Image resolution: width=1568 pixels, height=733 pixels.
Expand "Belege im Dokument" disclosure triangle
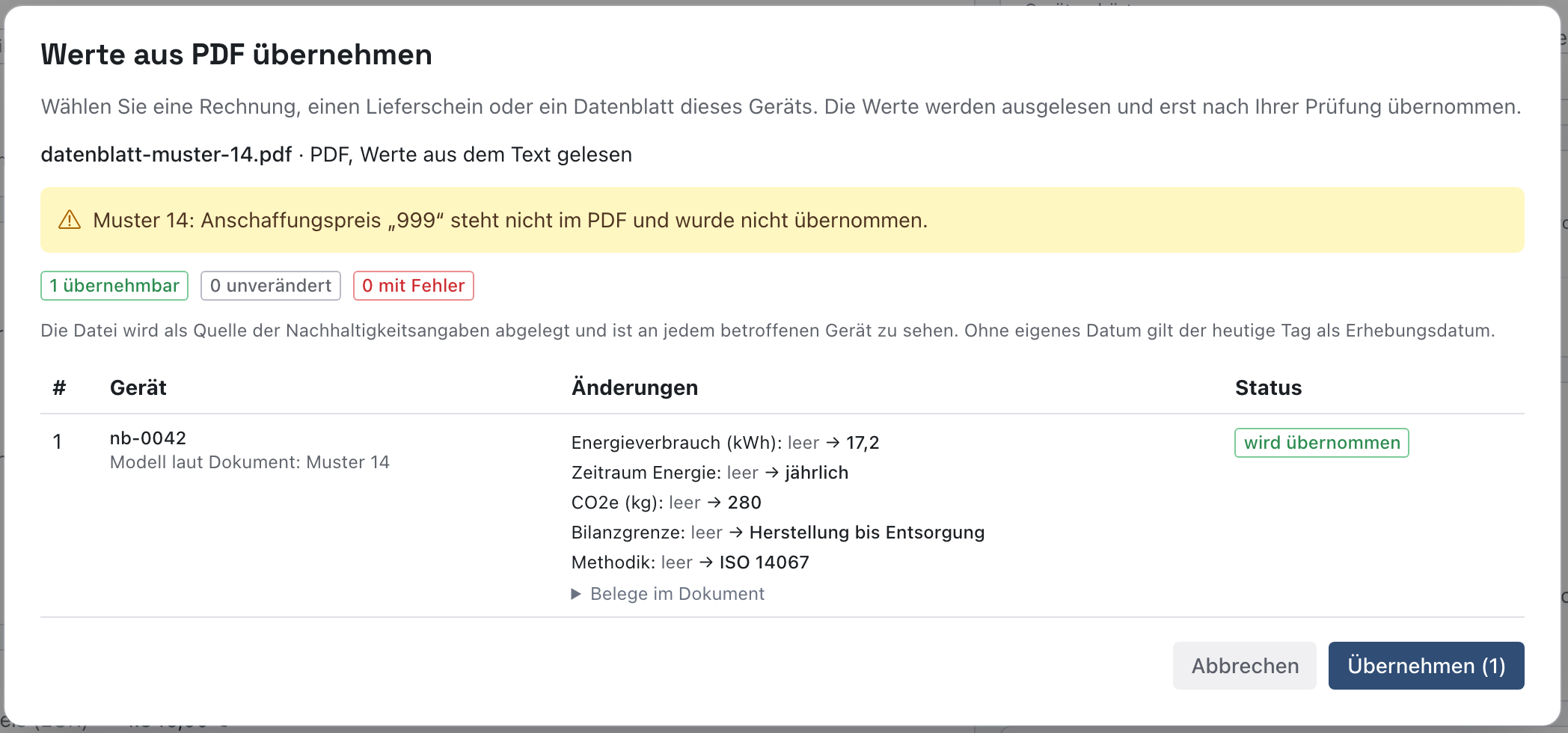576,594
